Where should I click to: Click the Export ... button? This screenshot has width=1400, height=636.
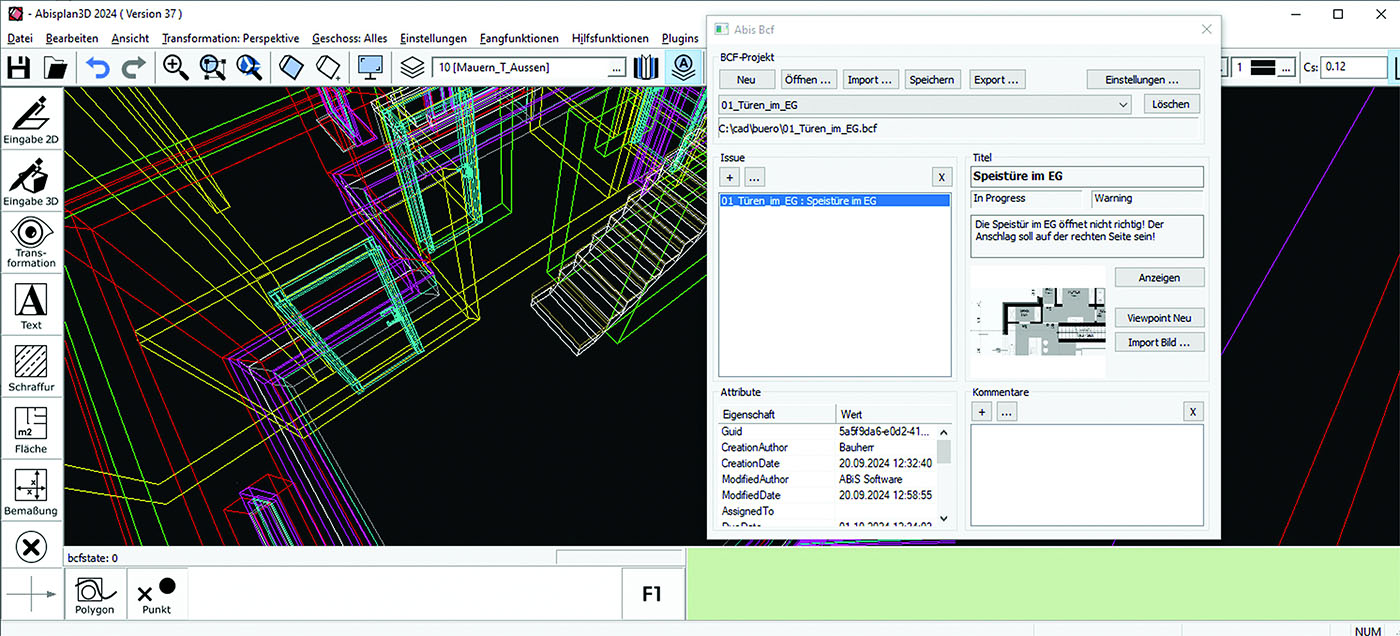997,80
